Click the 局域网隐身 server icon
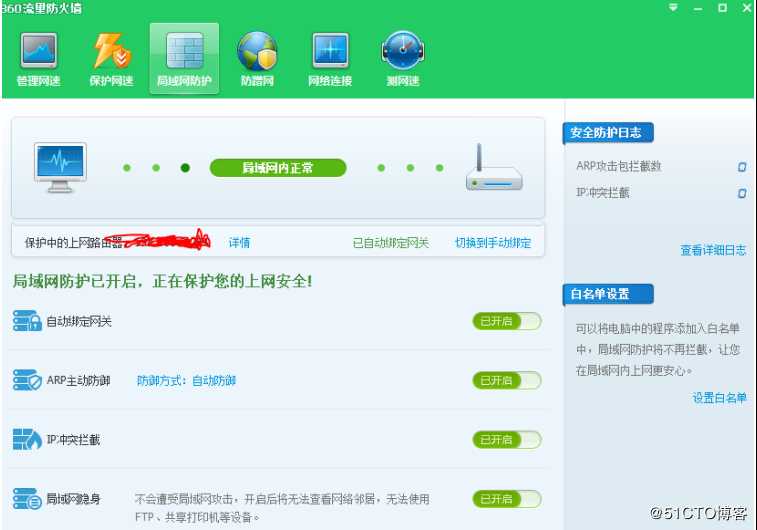The image size is (757, 530). point(27,499)
